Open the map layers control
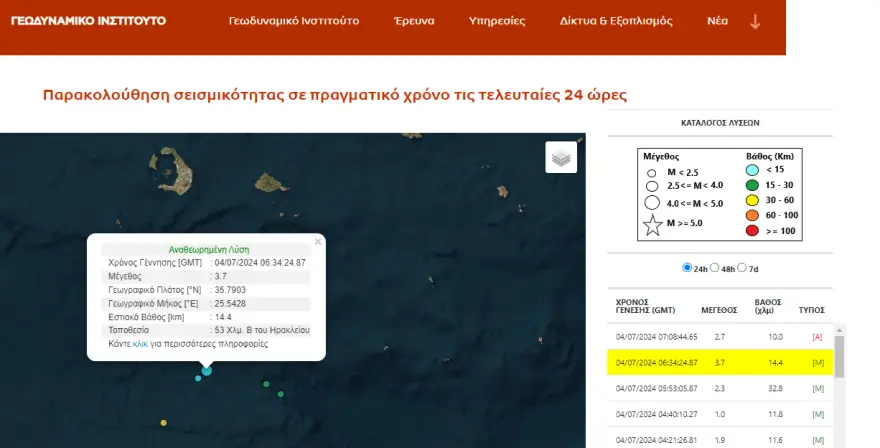 (x=561, y=158)
